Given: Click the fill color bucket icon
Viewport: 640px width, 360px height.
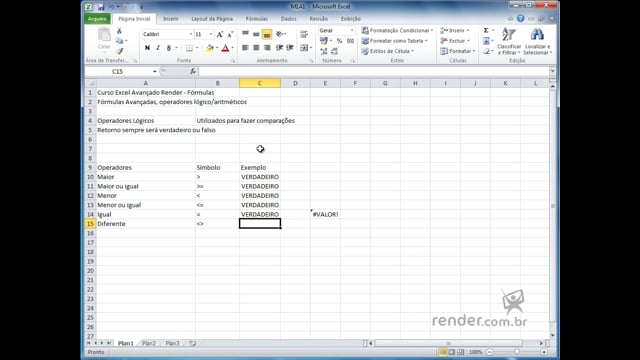Looking at the screenshot, I should click(x=210, y=48).
